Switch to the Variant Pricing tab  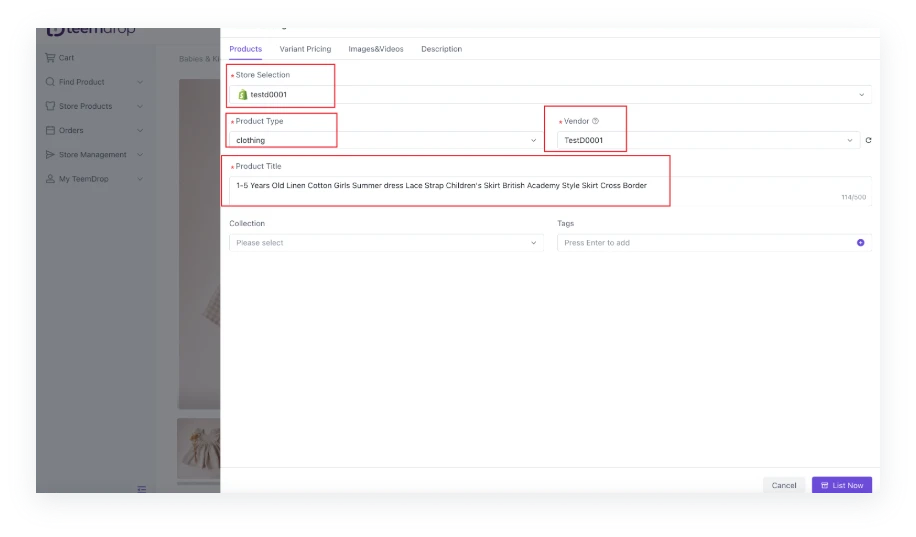[305, 49]
